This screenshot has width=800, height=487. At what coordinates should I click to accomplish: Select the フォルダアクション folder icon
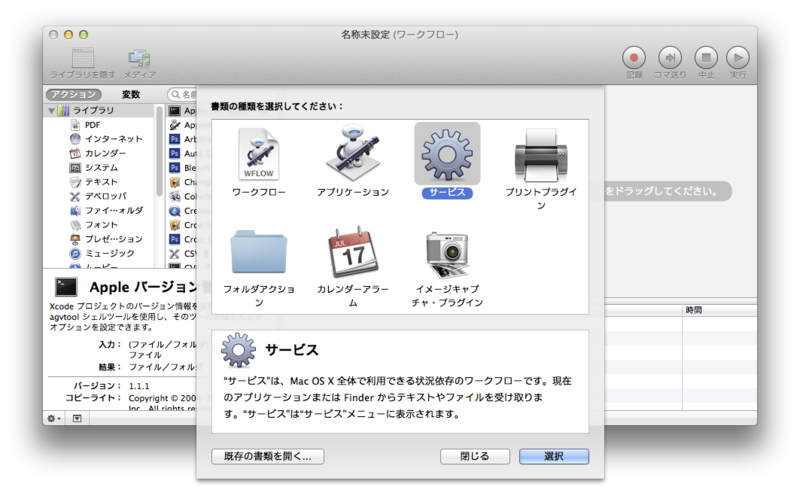coord(259,251)
